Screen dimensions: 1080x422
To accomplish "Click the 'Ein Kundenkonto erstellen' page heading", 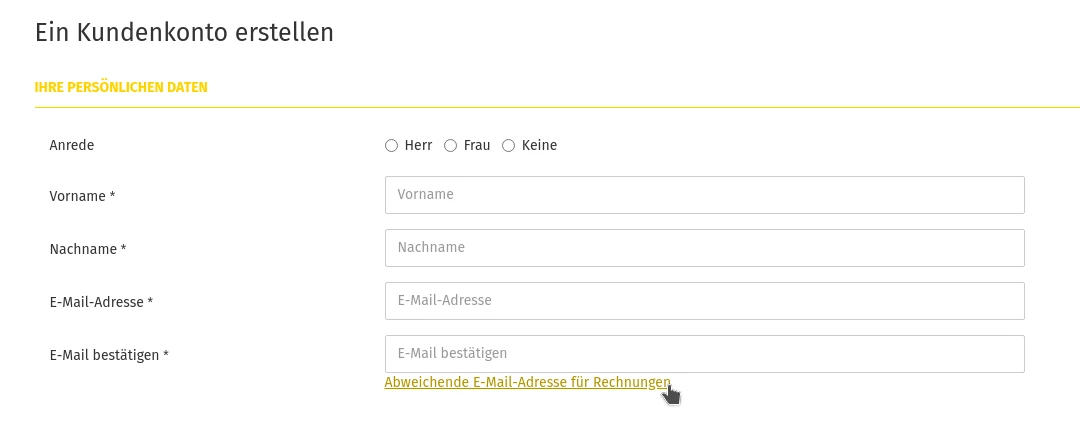I will click(184, 32).
